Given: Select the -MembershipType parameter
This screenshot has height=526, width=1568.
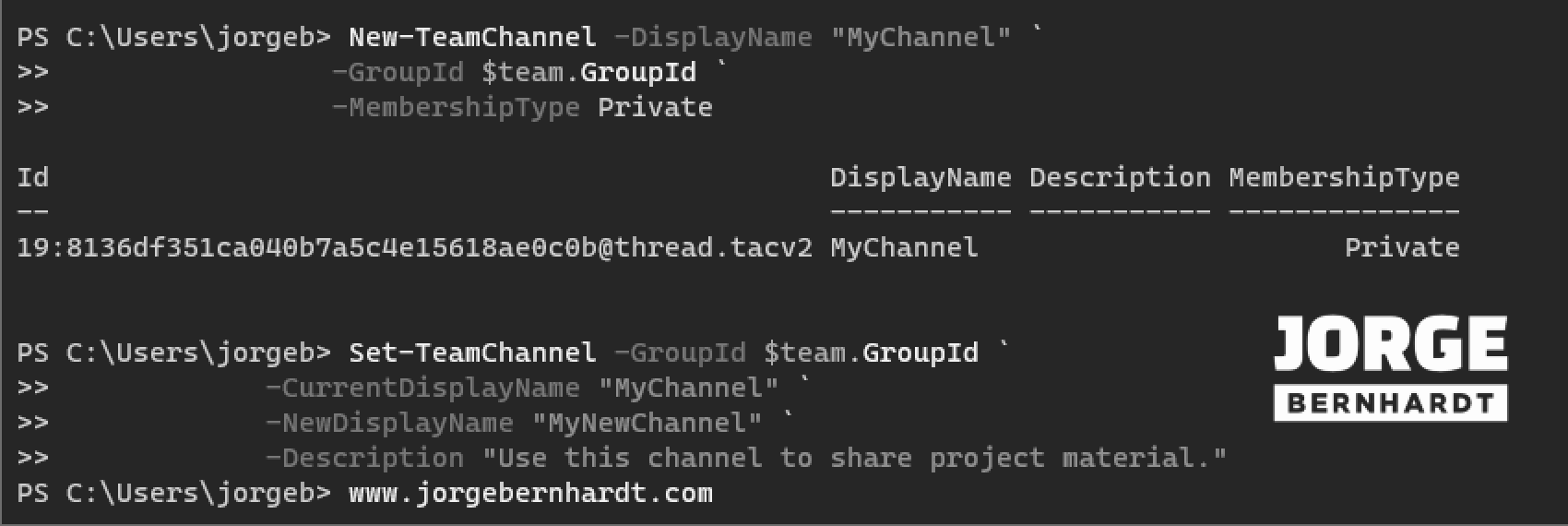Looking at the screenshot, I should [x=456, y=108].
